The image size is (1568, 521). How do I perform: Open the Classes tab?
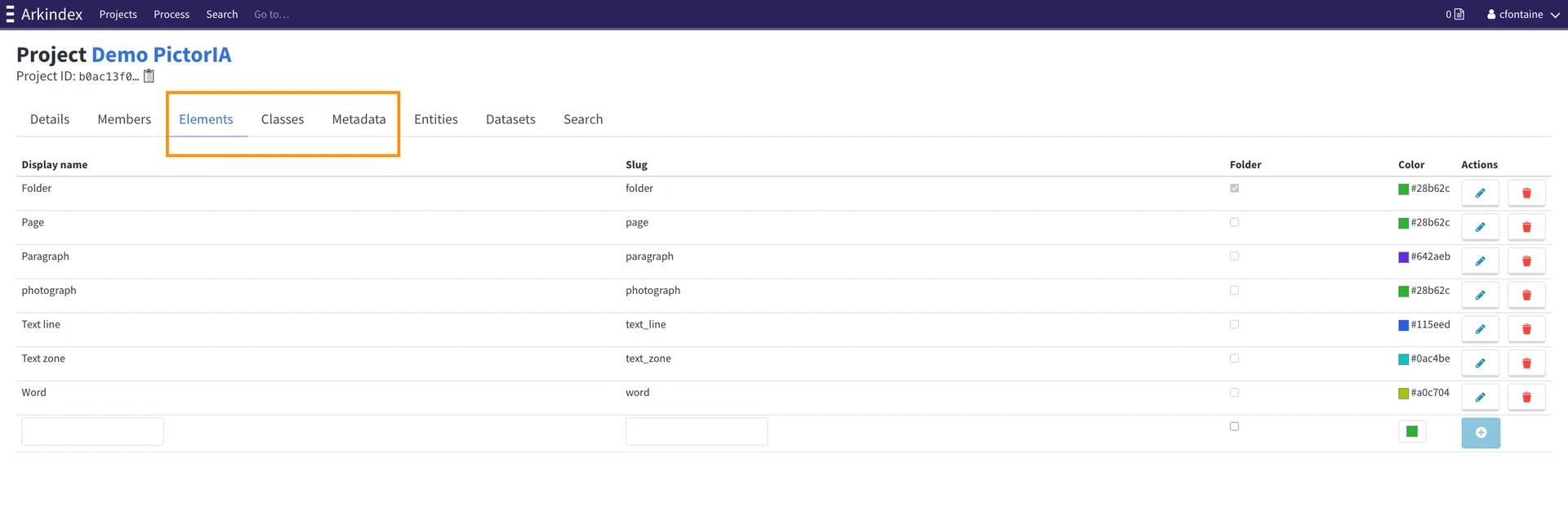(x=283, y=119)
